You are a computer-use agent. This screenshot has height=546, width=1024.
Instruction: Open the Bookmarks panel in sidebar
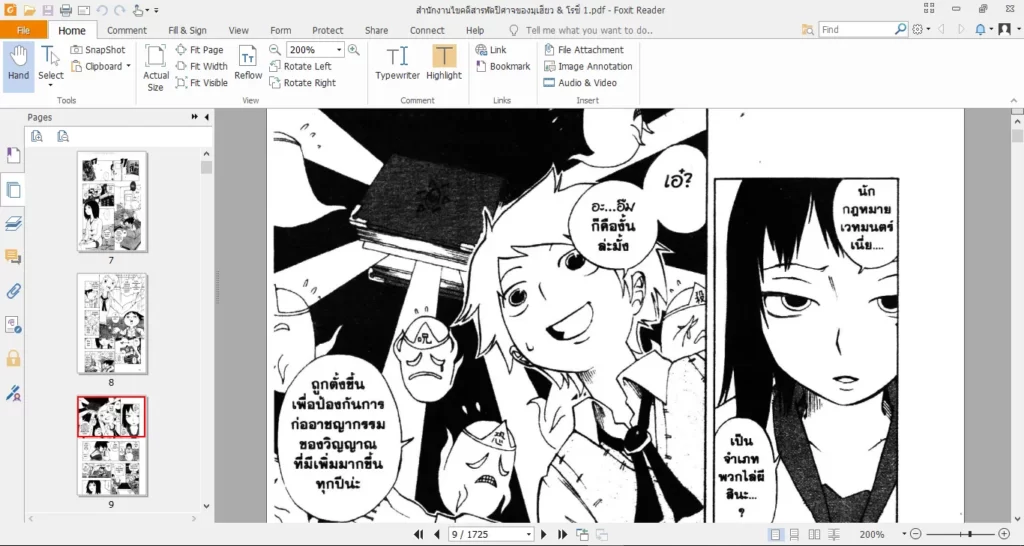tap(13, 155)
